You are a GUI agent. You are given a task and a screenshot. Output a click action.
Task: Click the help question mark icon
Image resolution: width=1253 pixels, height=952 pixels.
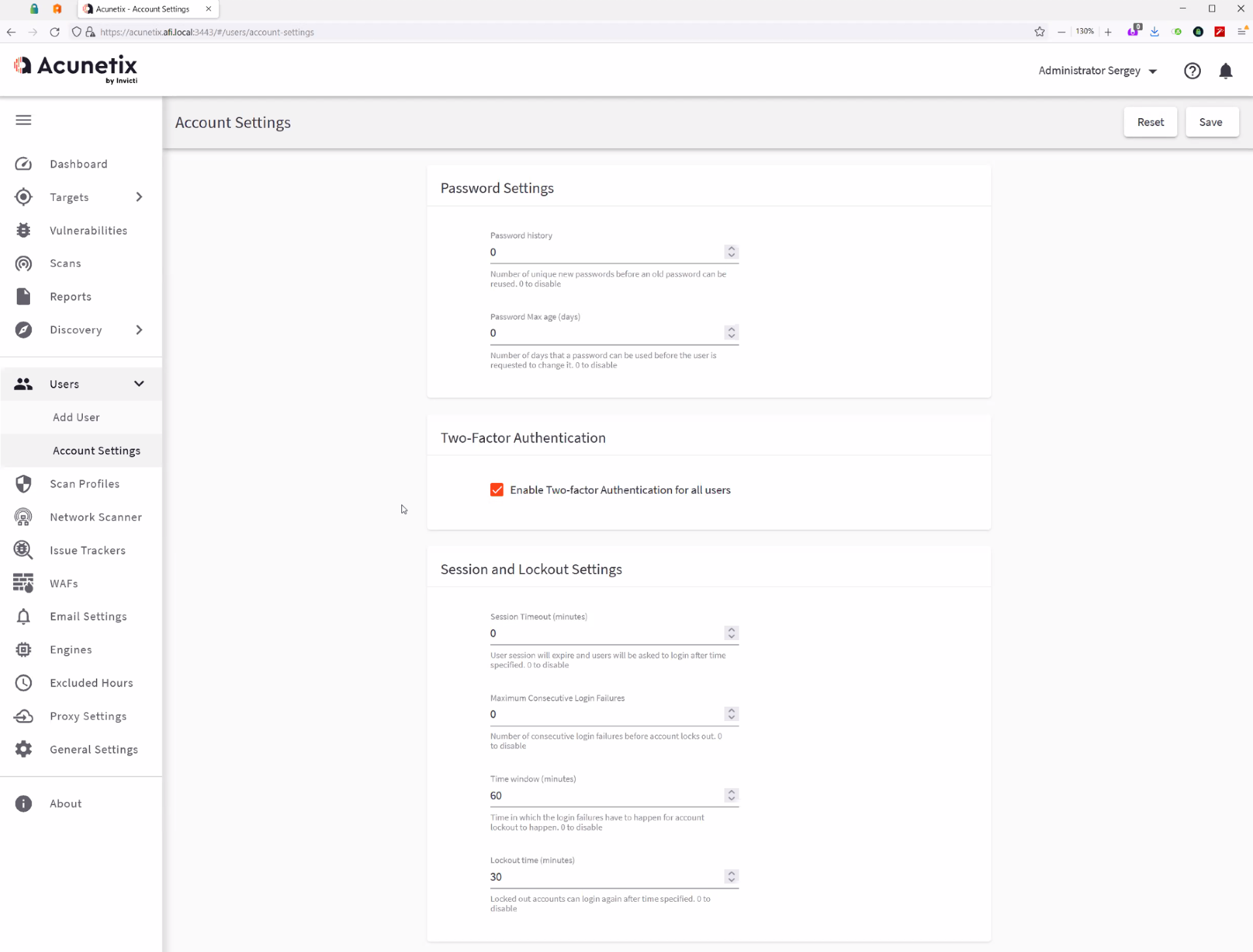coord(1192,71)
